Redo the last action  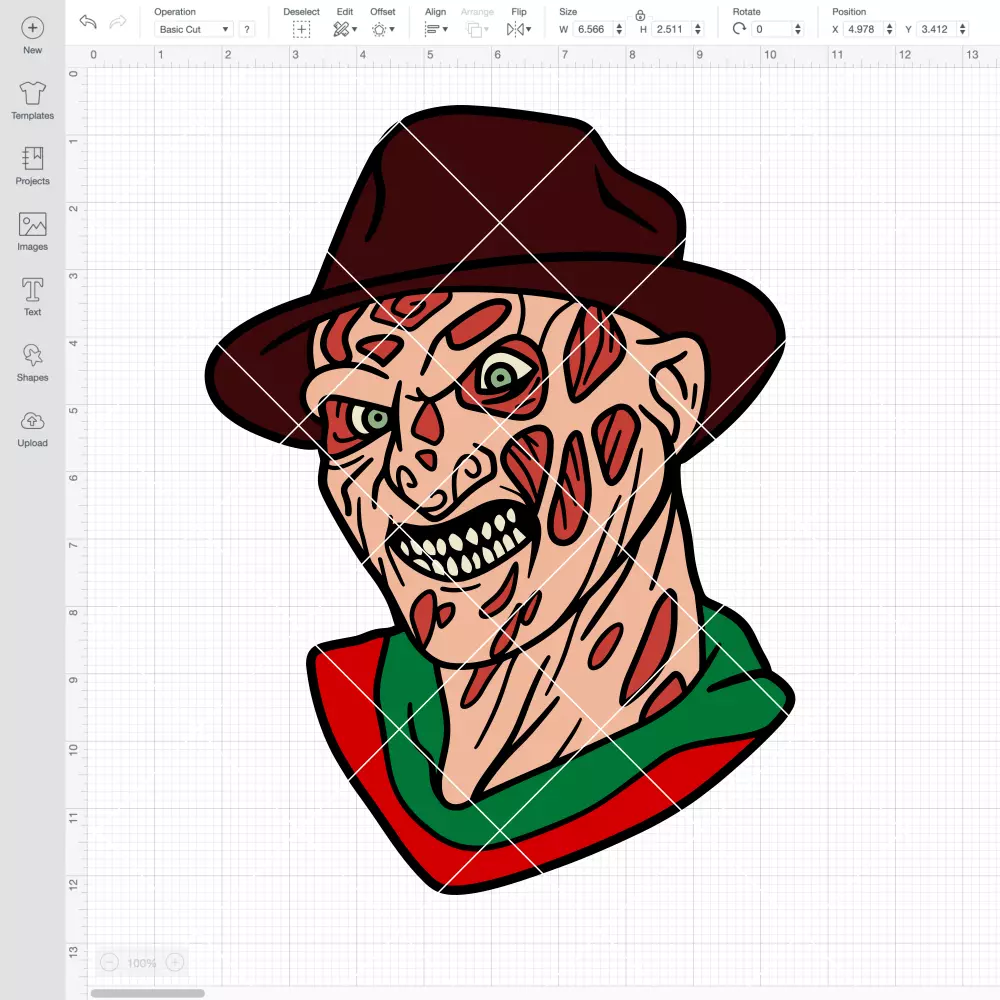118,22
